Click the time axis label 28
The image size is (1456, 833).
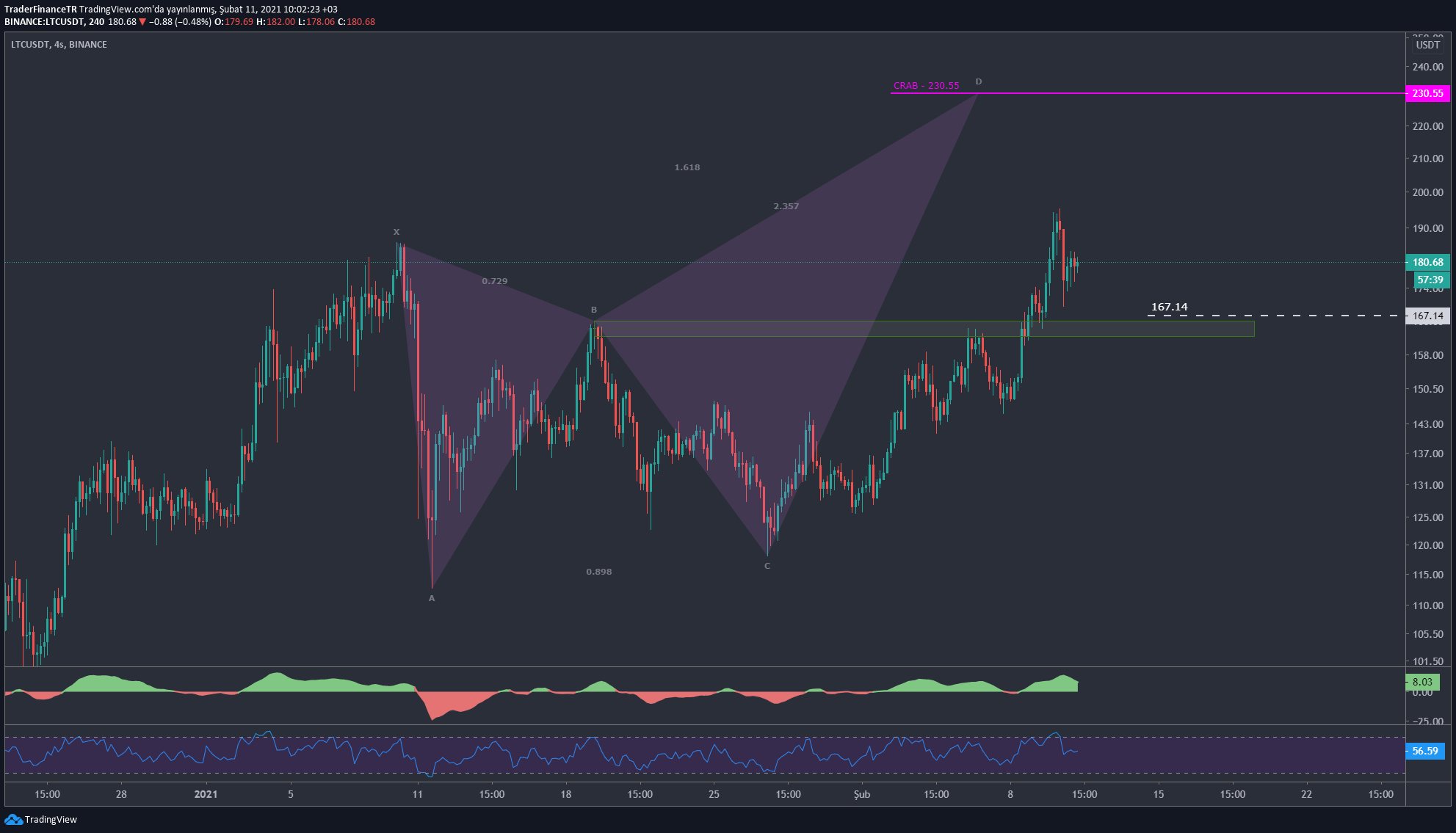pyautogui.click(x=121, y=794)
